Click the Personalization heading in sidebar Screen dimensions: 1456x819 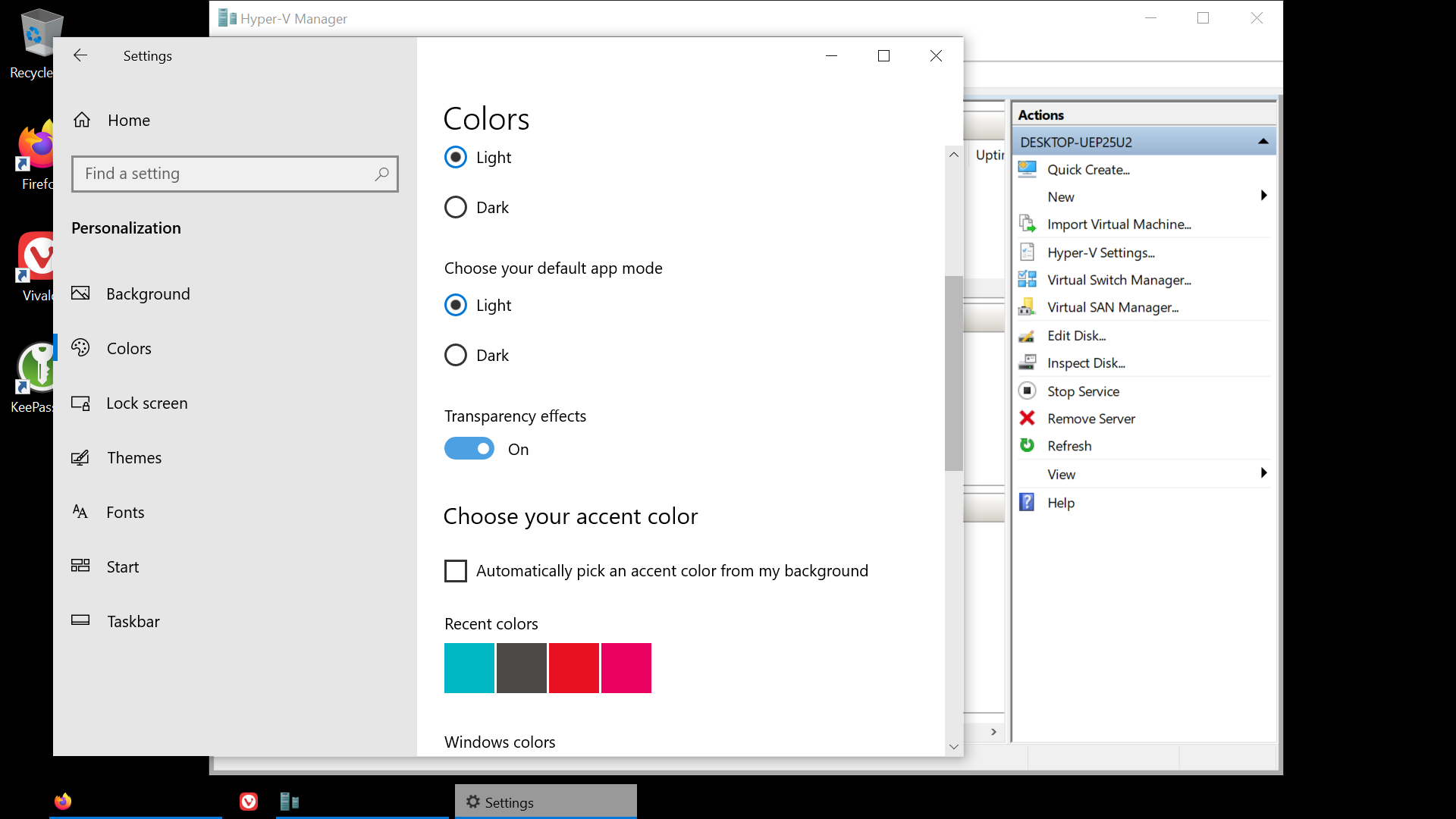tap(126, 227)
